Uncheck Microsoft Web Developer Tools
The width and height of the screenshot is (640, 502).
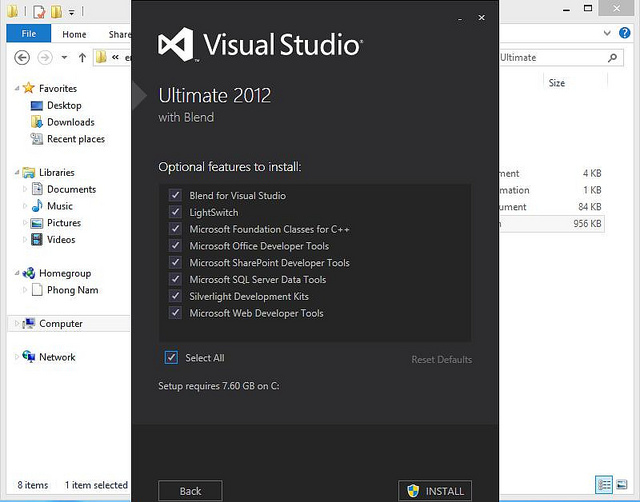coord(175,313)
